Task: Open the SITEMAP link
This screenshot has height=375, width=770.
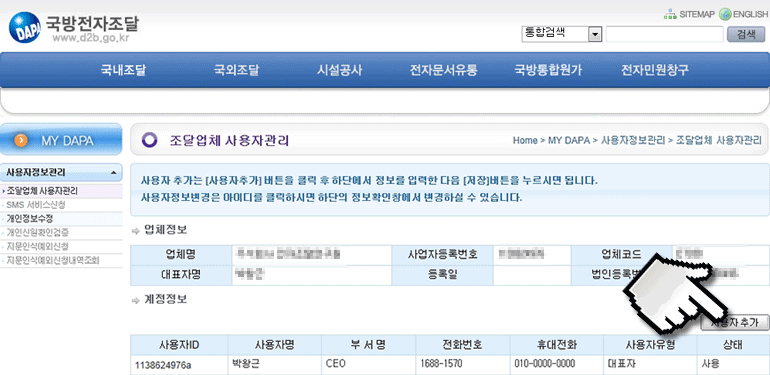Action: click(697, 14)
